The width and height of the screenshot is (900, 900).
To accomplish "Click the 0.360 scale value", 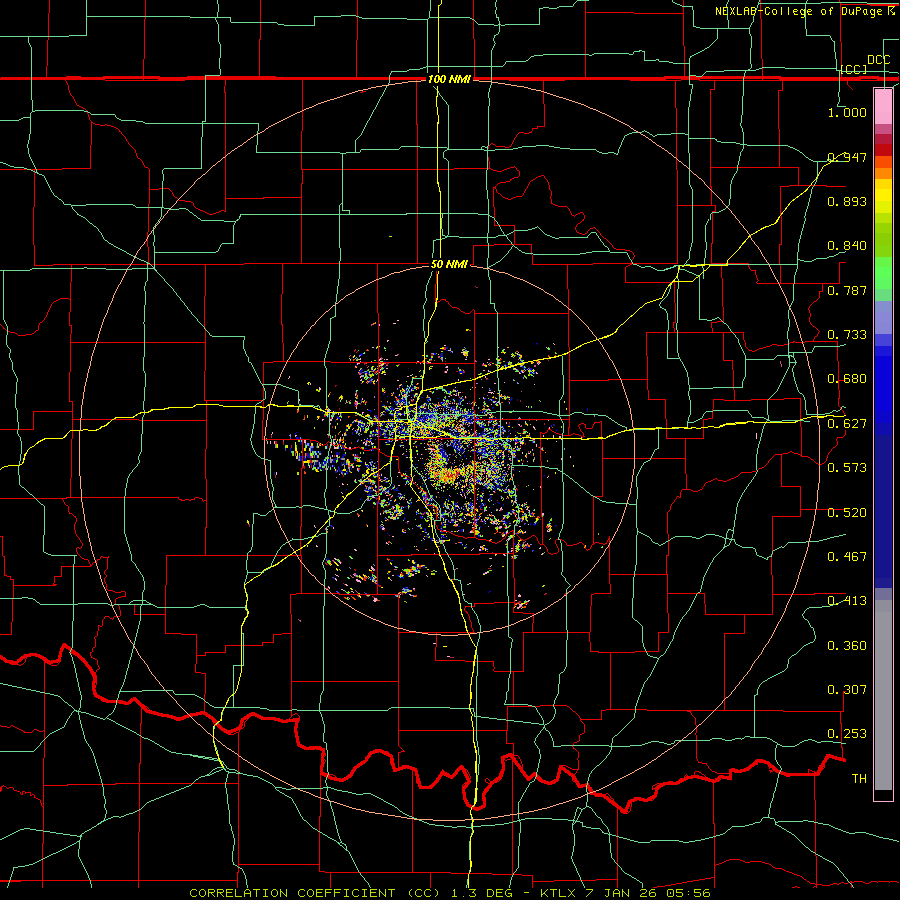I will click(x=847, y=646).
